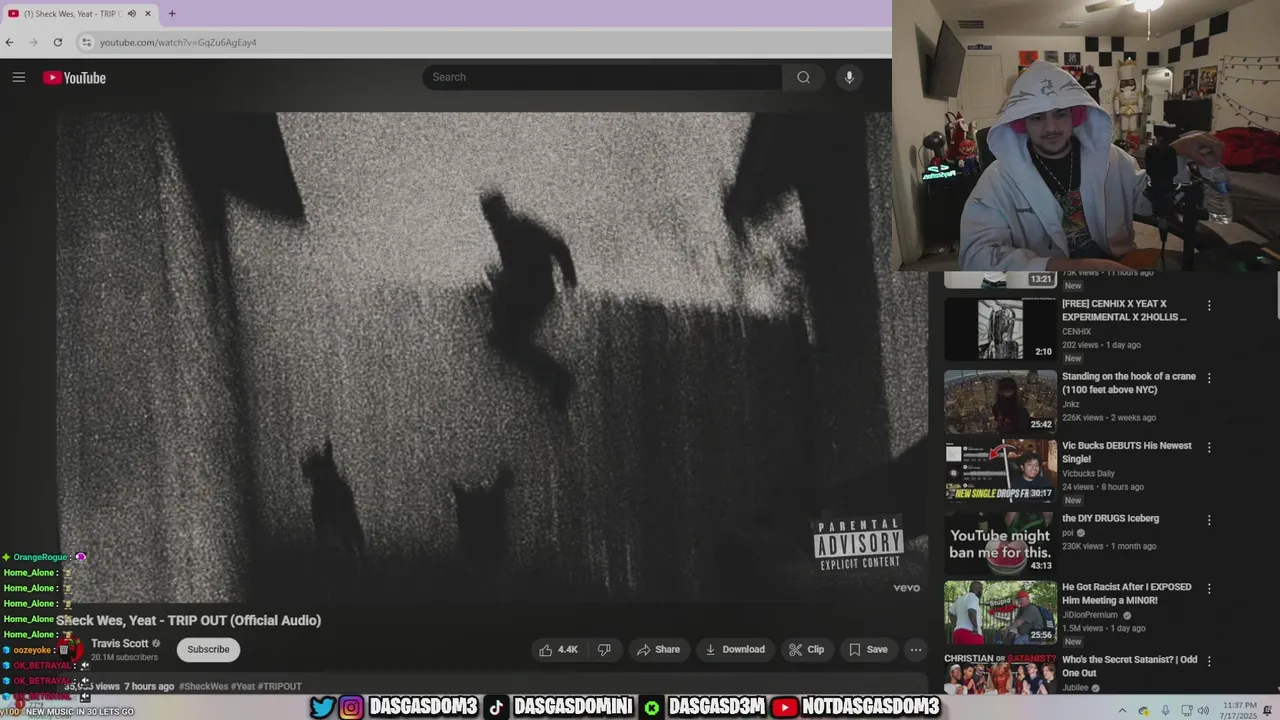
Task: Open Who's the Secret Satanist video
Action: point(1129,666)
